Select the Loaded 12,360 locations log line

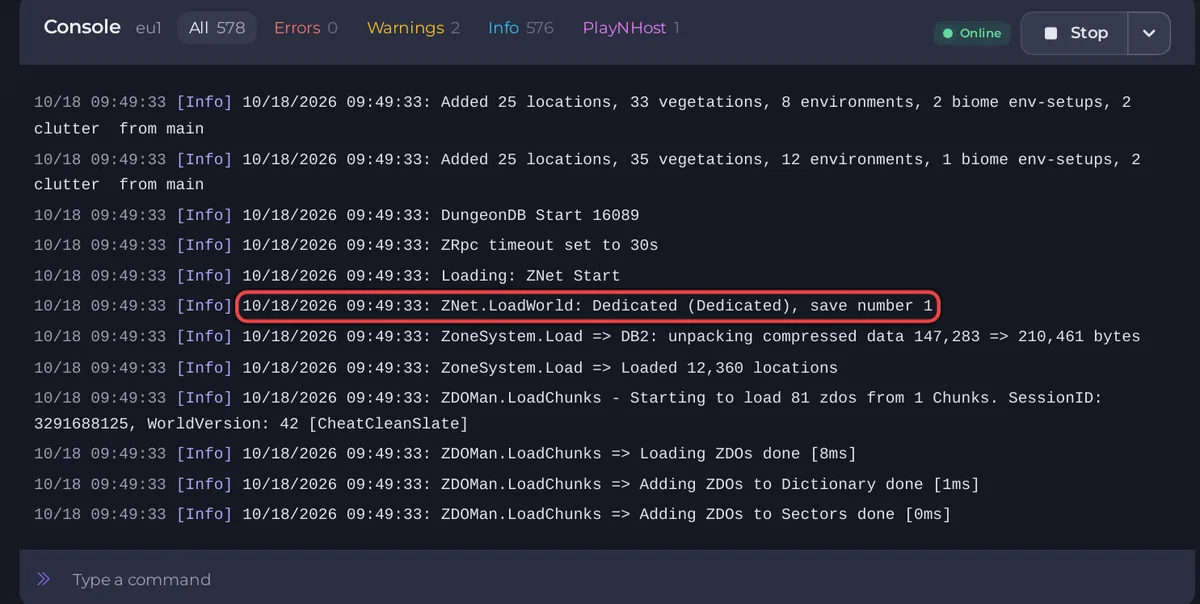(x=436, y=368)
